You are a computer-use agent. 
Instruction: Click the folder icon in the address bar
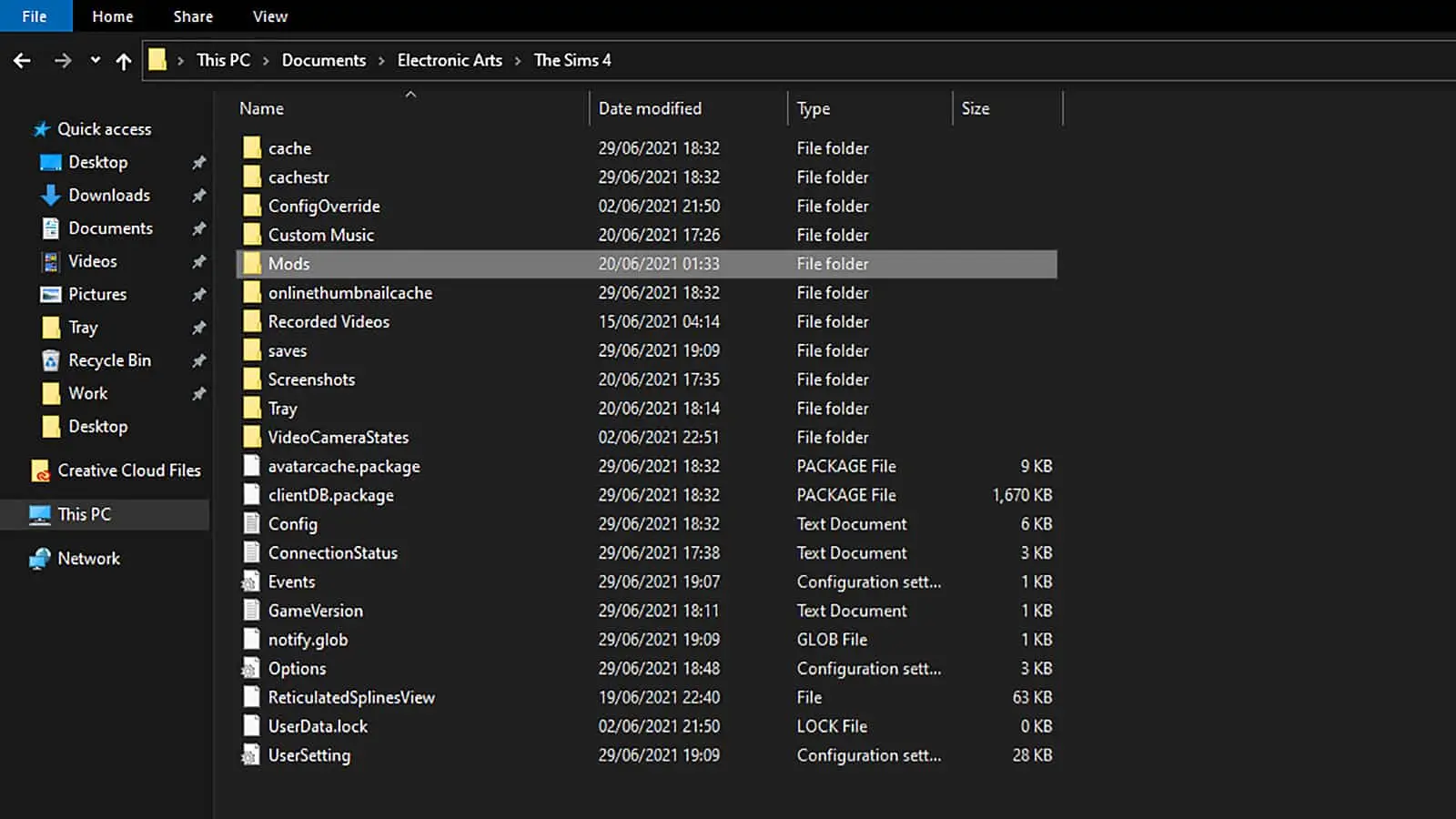coord(157,60)
